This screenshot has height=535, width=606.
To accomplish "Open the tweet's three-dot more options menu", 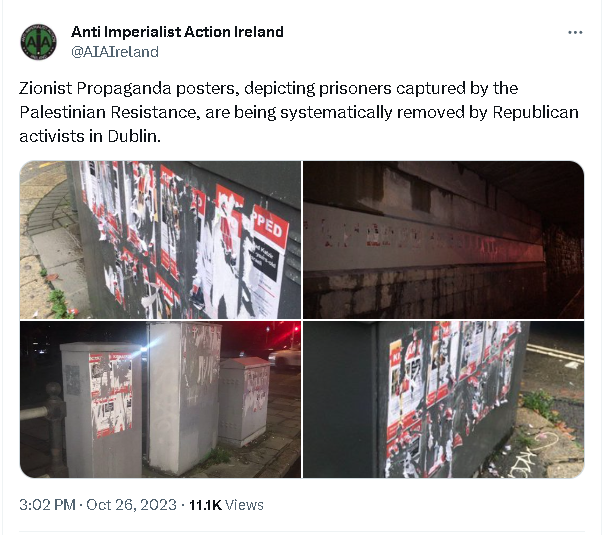I will pyautogui.click(x=575, y=32).
